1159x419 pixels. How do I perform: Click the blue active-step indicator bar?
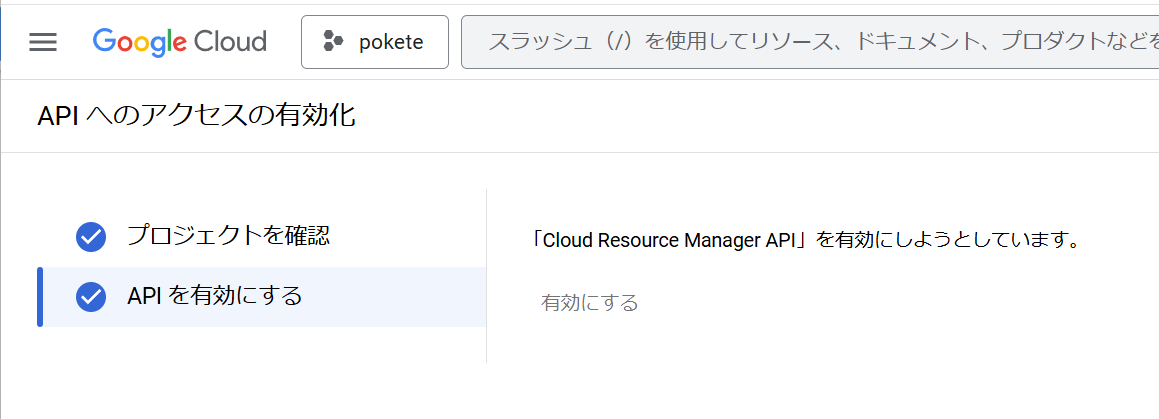tap(40, 297)
